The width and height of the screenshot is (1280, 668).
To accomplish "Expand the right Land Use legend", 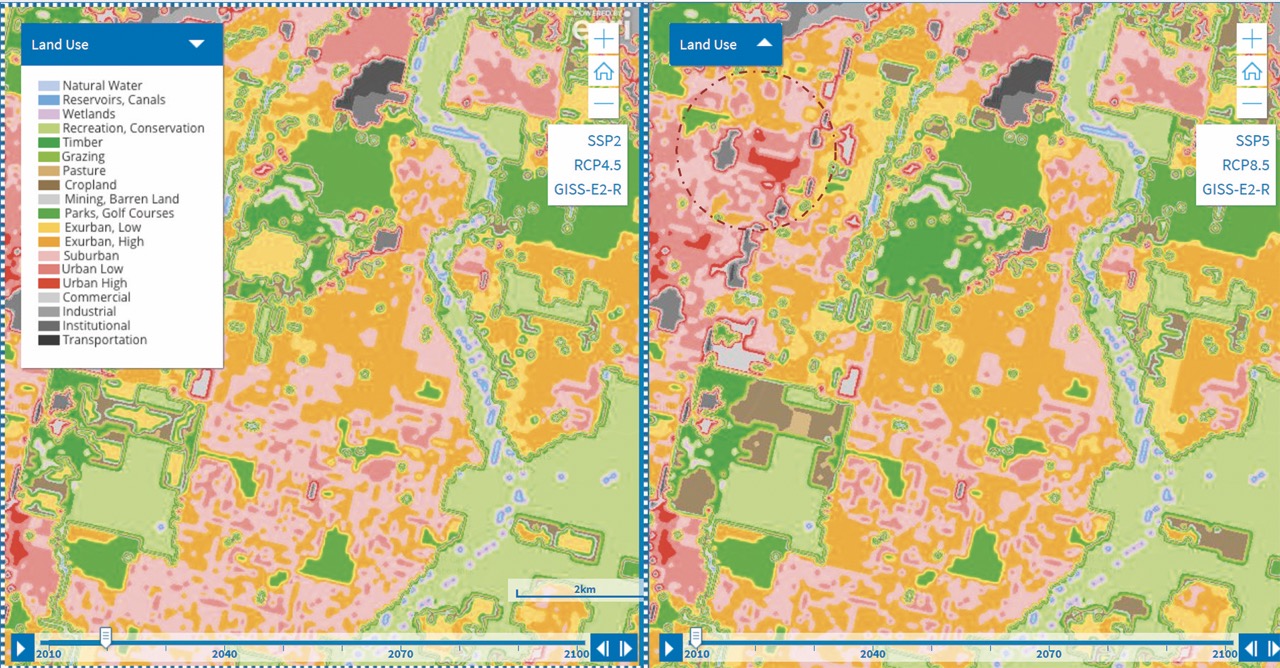I will [764, 44].
